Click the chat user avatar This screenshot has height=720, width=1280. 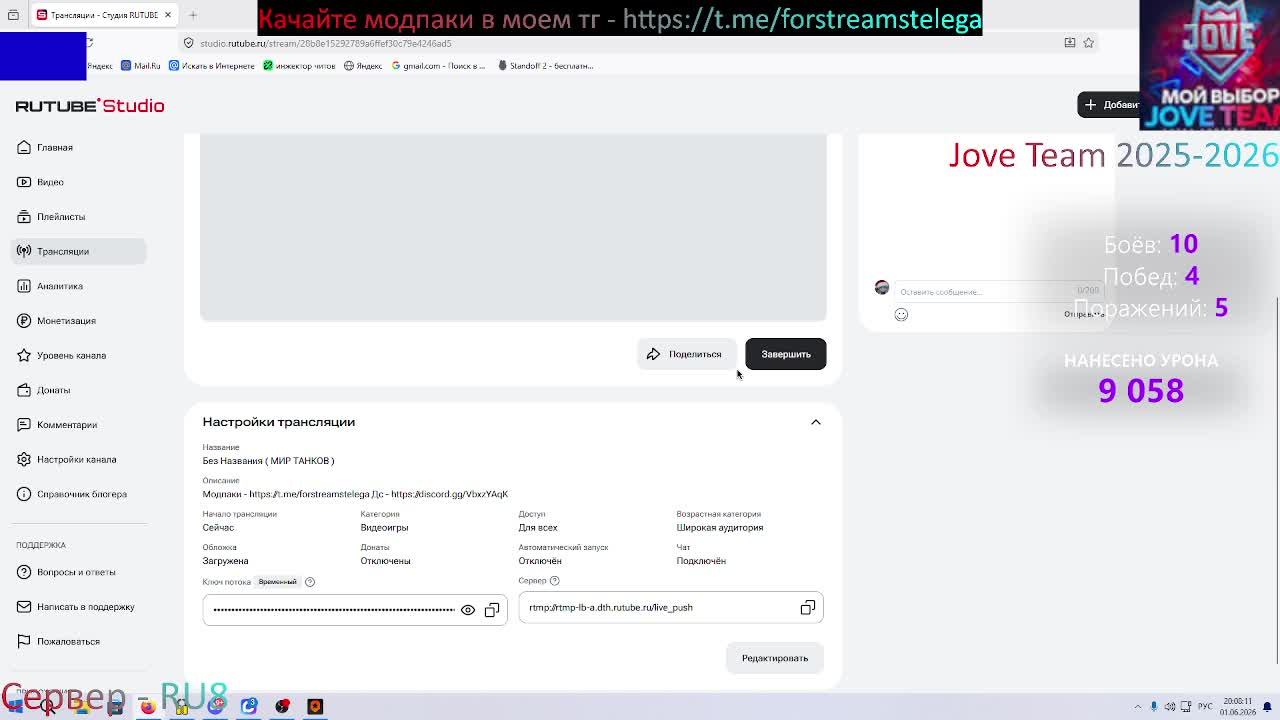(881, 287)
